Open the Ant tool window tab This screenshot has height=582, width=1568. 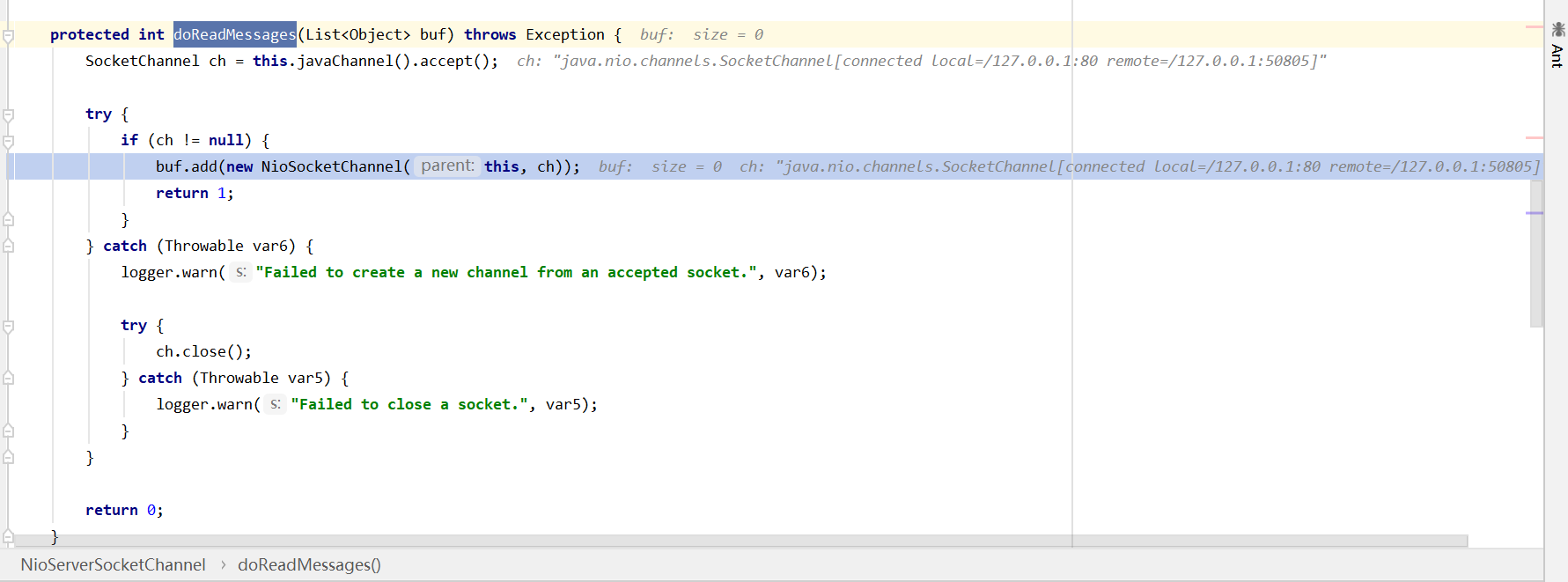click(x=1557, y=44)
